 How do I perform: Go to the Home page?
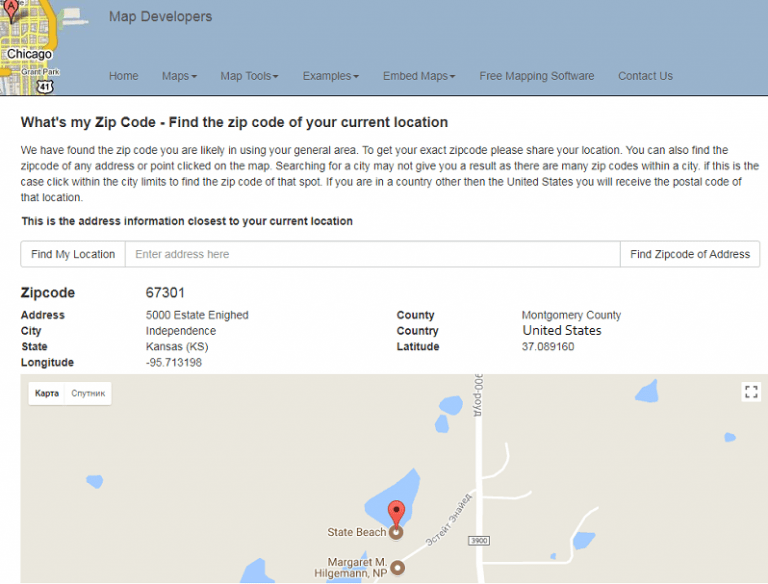(123, 76)
